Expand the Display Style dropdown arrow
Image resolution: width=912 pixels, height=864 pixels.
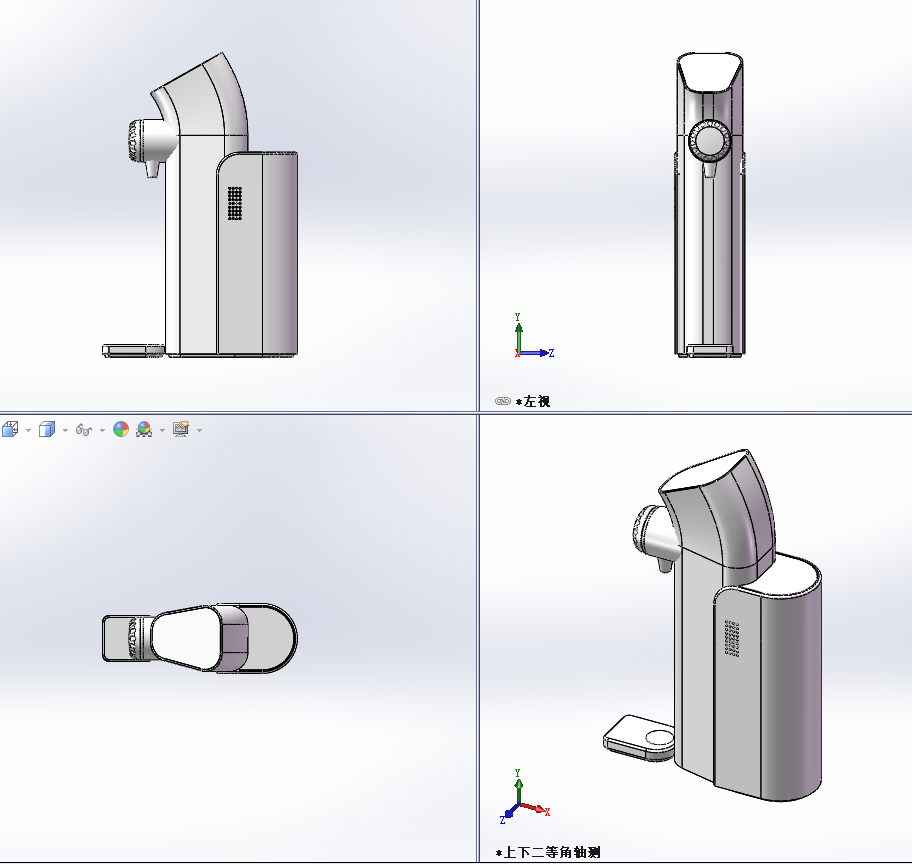[65, 431]
